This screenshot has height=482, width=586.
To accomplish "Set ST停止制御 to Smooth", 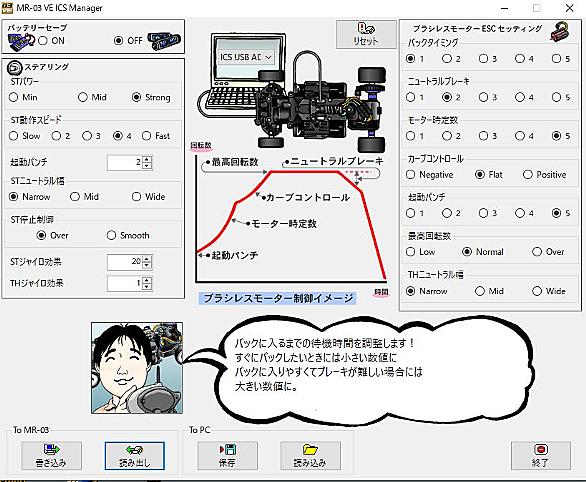I will coord(128,235).
